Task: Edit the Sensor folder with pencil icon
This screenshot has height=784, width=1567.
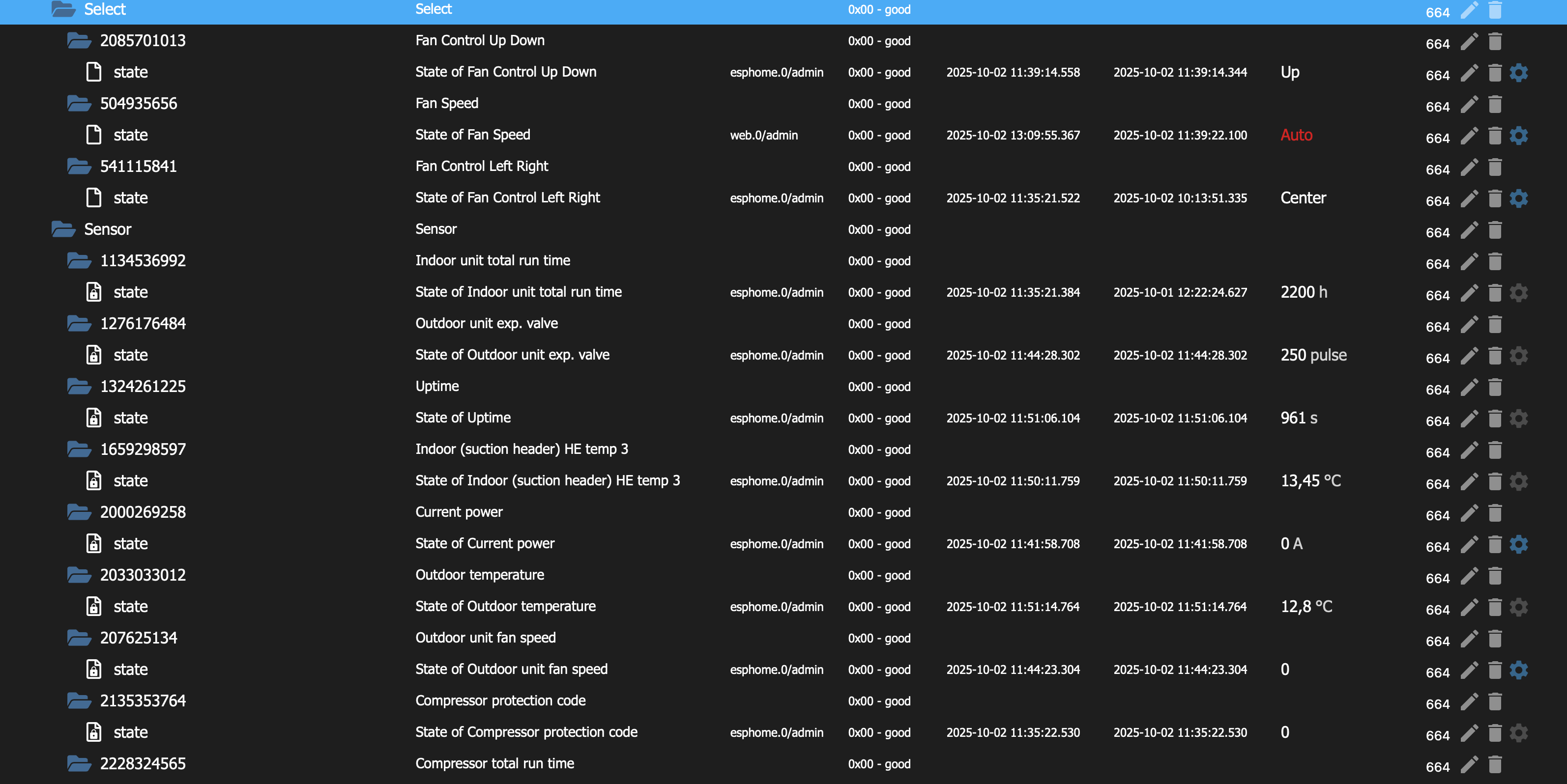Action: (x=1469, y=230)
